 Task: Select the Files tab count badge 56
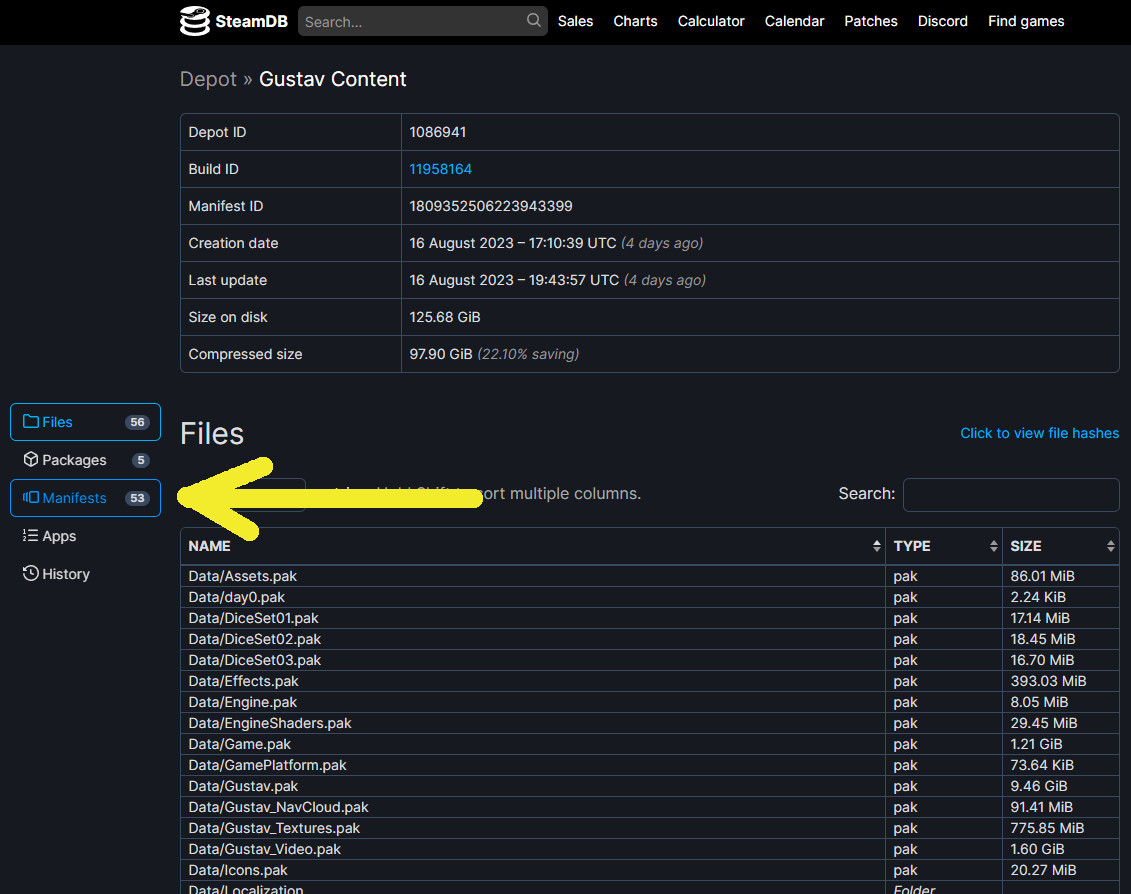point(137,422)
